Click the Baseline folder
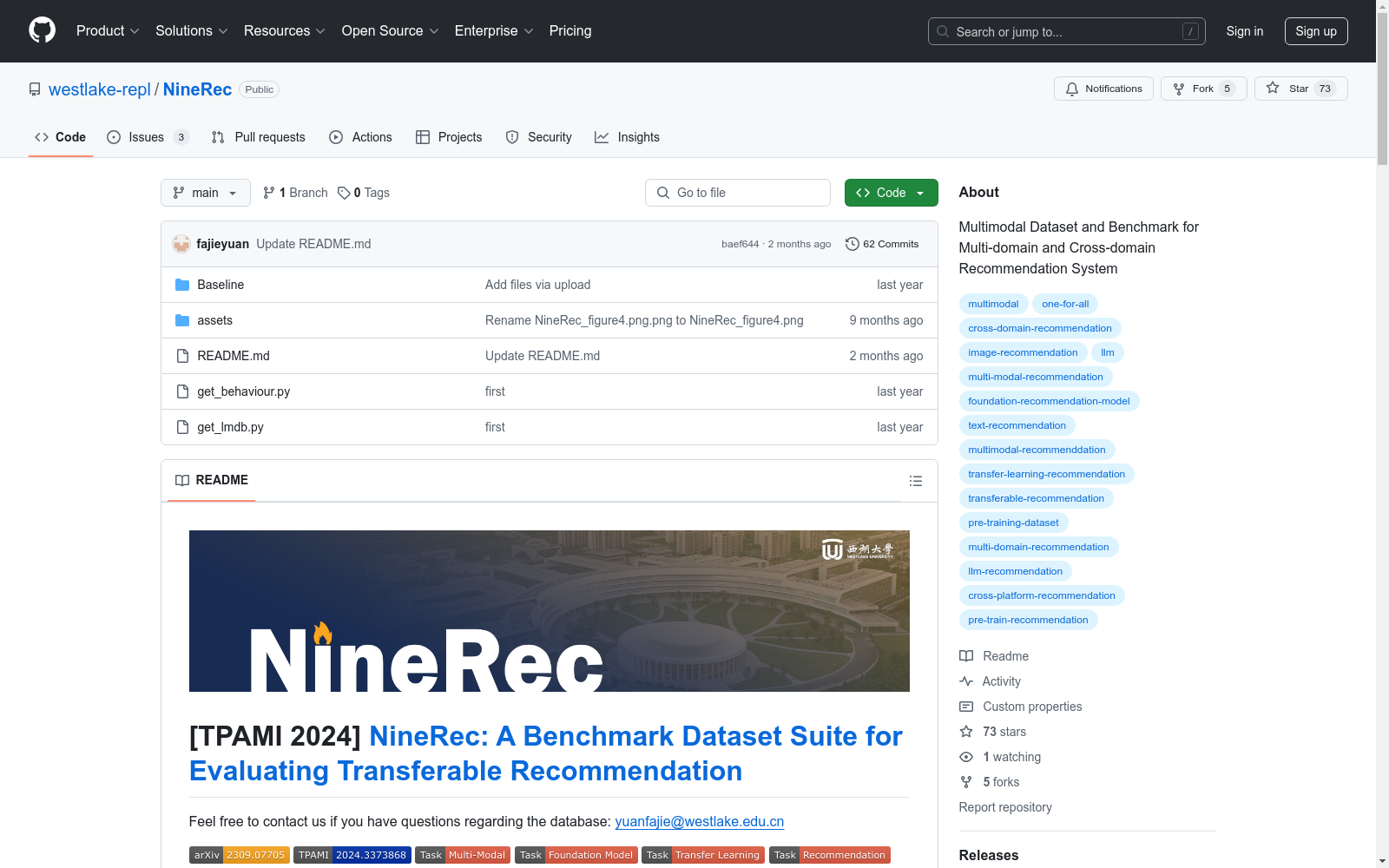 [x=221, y=285]
